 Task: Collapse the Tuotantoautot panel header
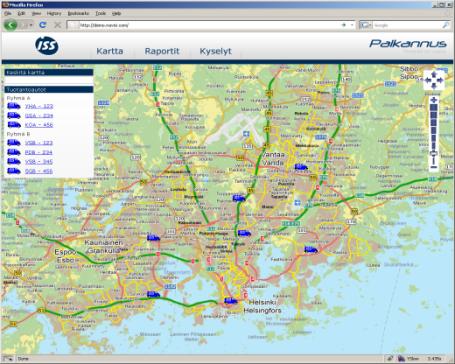49,89
